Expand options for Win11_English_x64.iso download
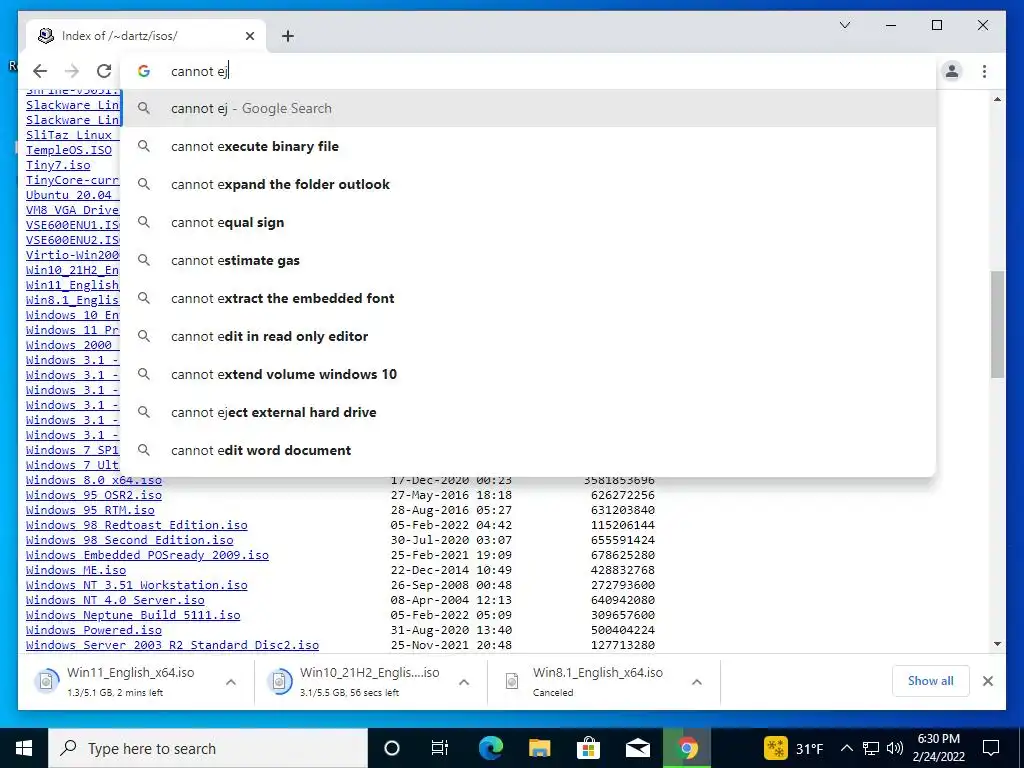 pyautogui.click(x=231, y=682)
